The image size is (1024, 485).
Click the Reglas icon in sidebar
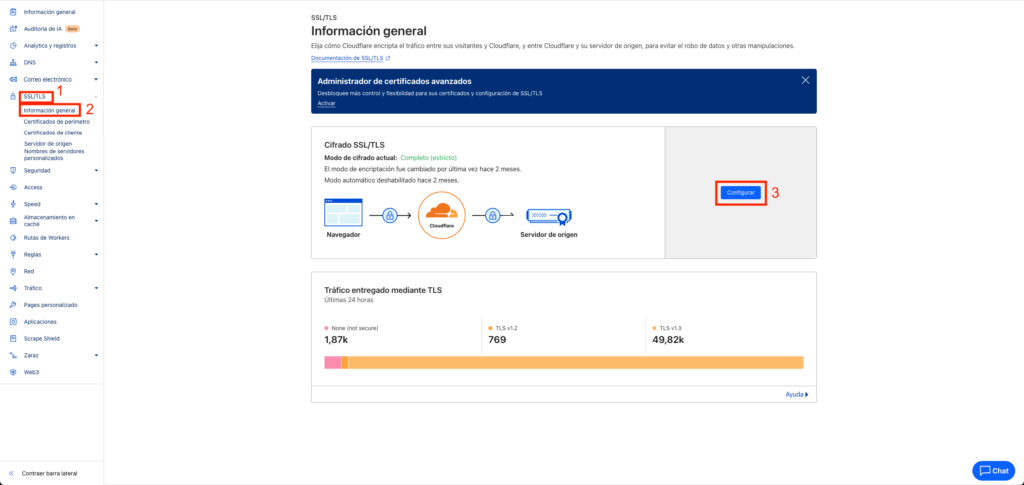(x=13, y=255)
